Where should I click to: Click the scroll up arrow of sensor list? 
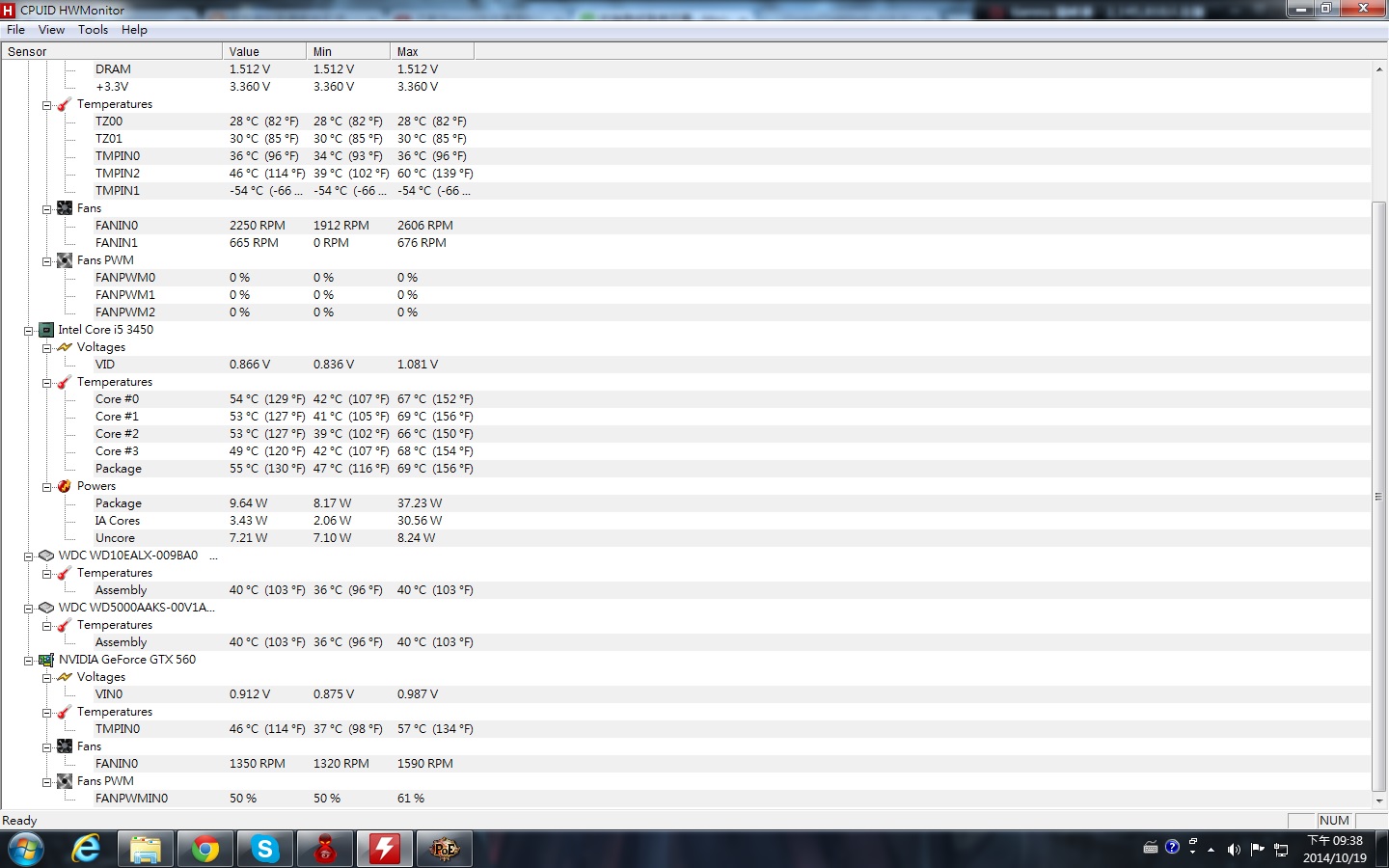(1379, 69)
